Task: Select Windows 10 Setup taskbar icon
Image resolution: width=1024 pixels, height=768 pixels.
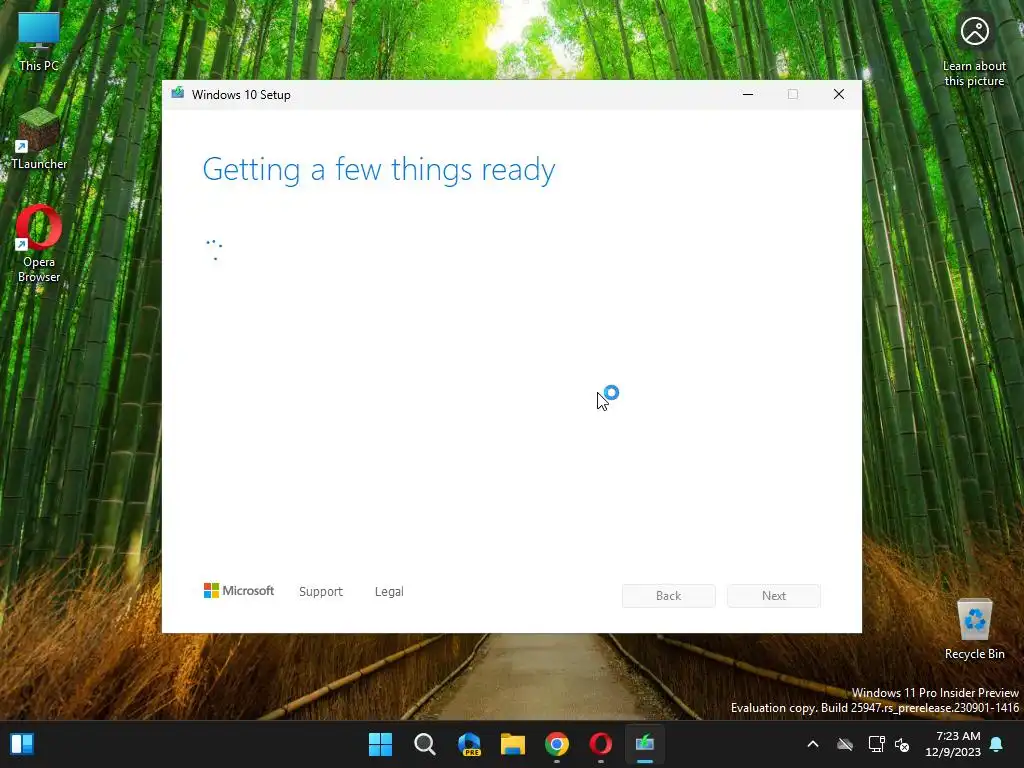Action: [645, 744]
